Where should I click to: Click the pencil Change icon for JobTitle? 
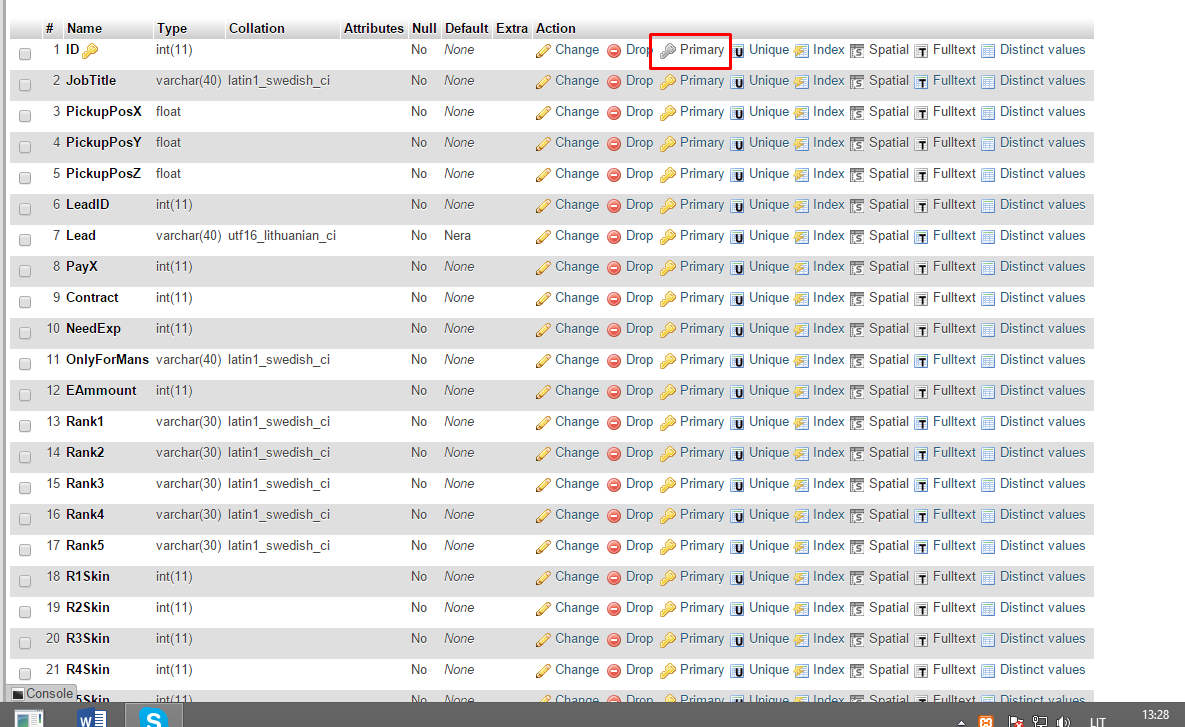point(543,82)
